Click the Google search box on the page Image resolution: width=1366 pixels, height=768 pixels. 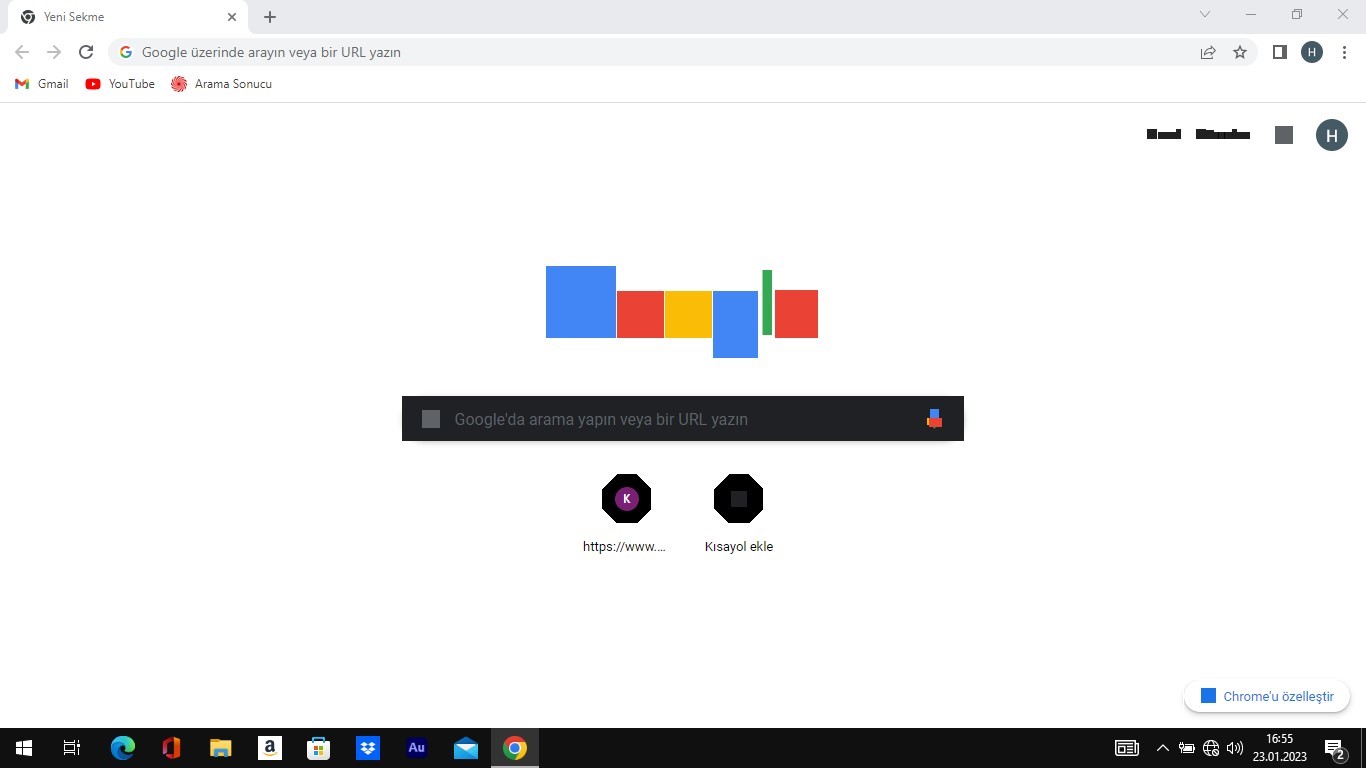pos(683,419)
